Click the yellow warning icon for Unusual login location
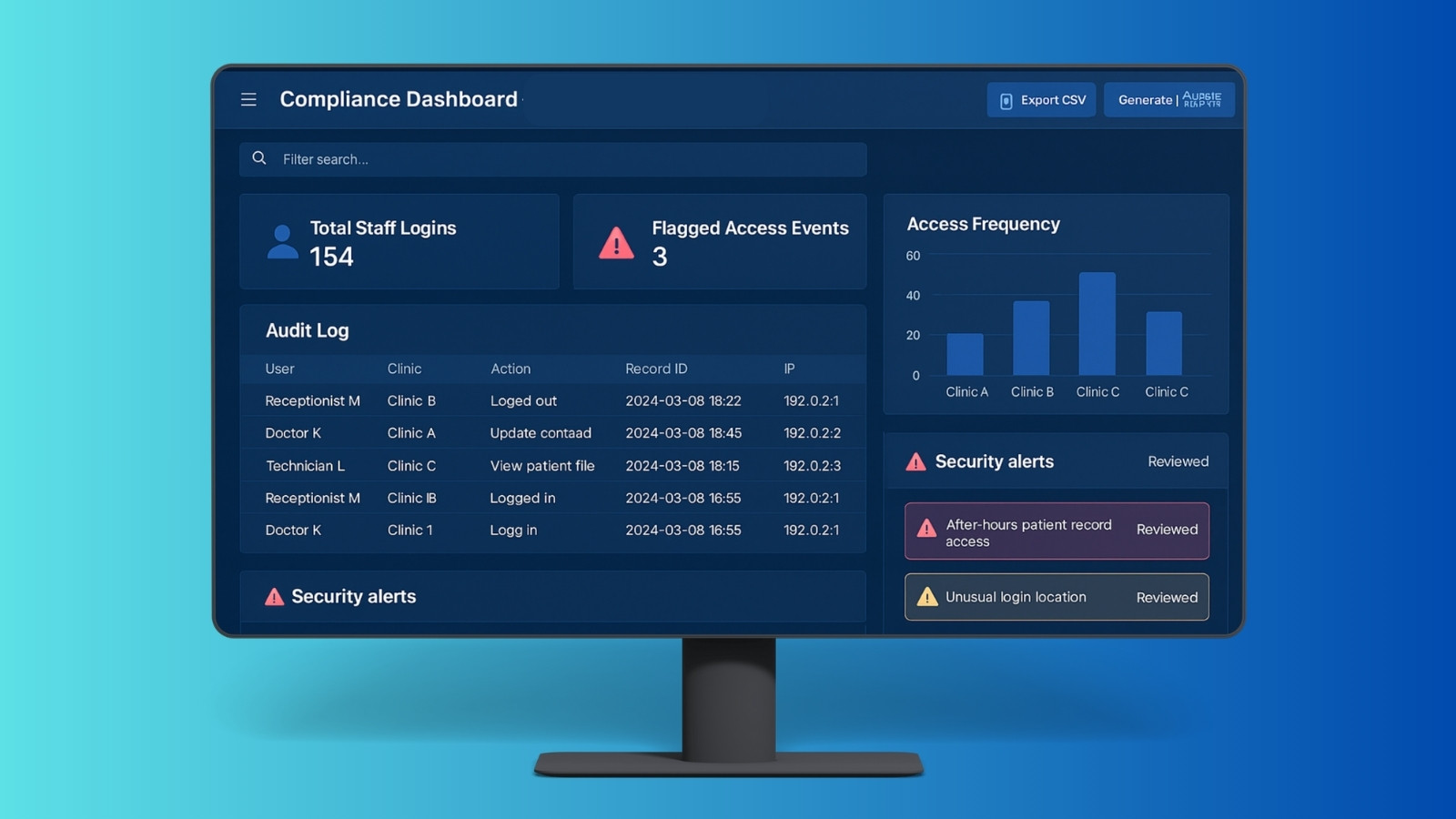 [926, 597]
